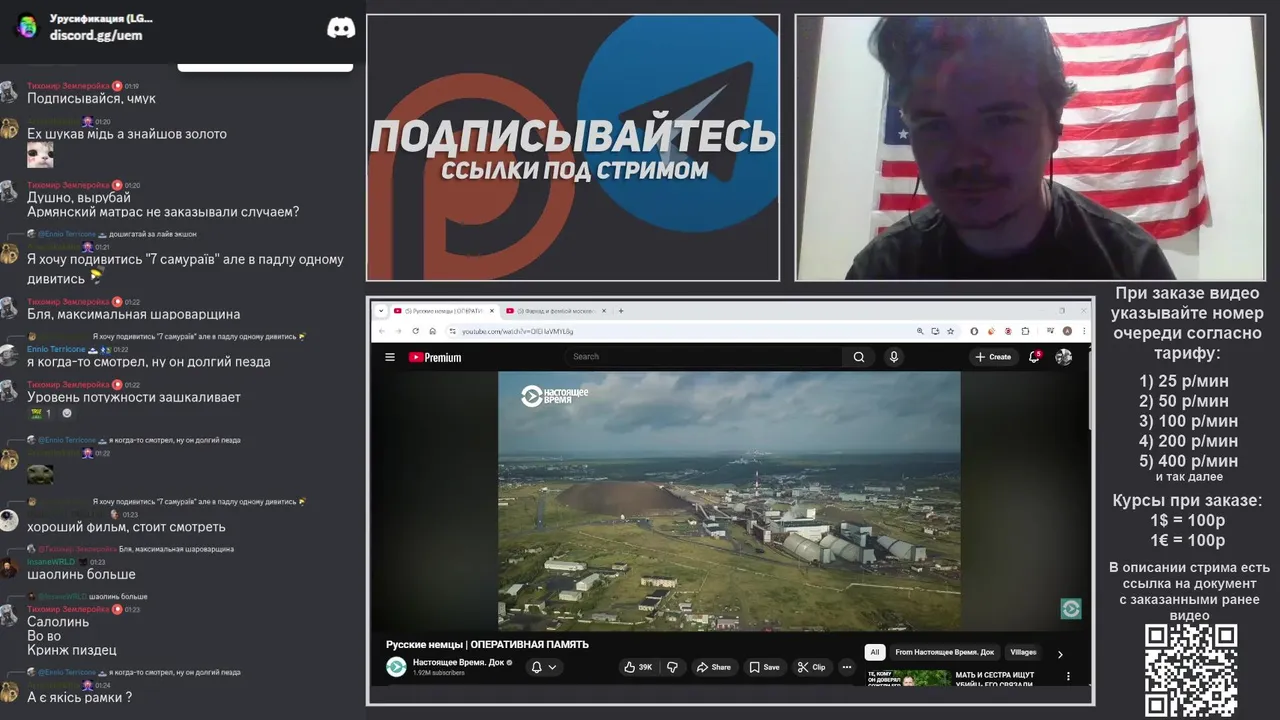Image resolution: width=1280 pixels, height=720 pixels.
Task: Switch to Фарид и фембой browser tab
Action: click(556, 311)
